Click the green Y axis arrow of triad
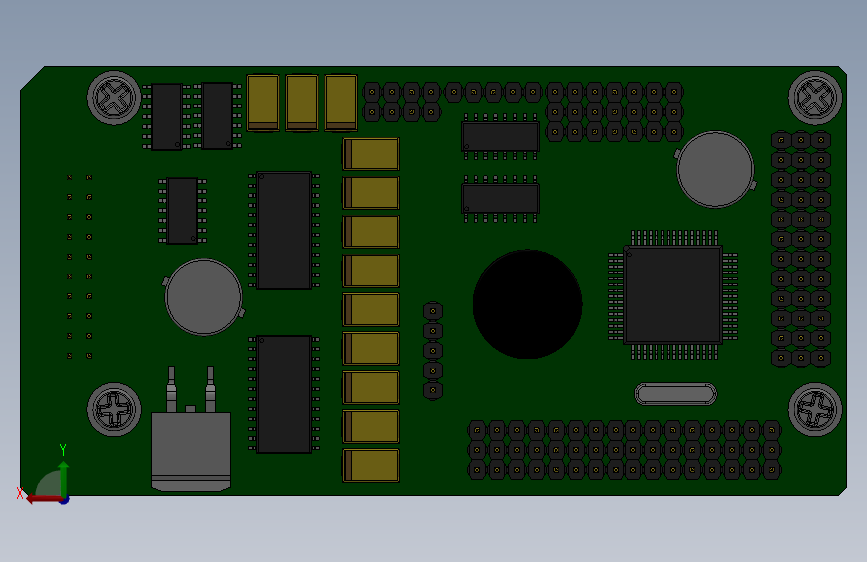Image resolution: width=867 pixels, height=562 pixels. pos(64,478)
